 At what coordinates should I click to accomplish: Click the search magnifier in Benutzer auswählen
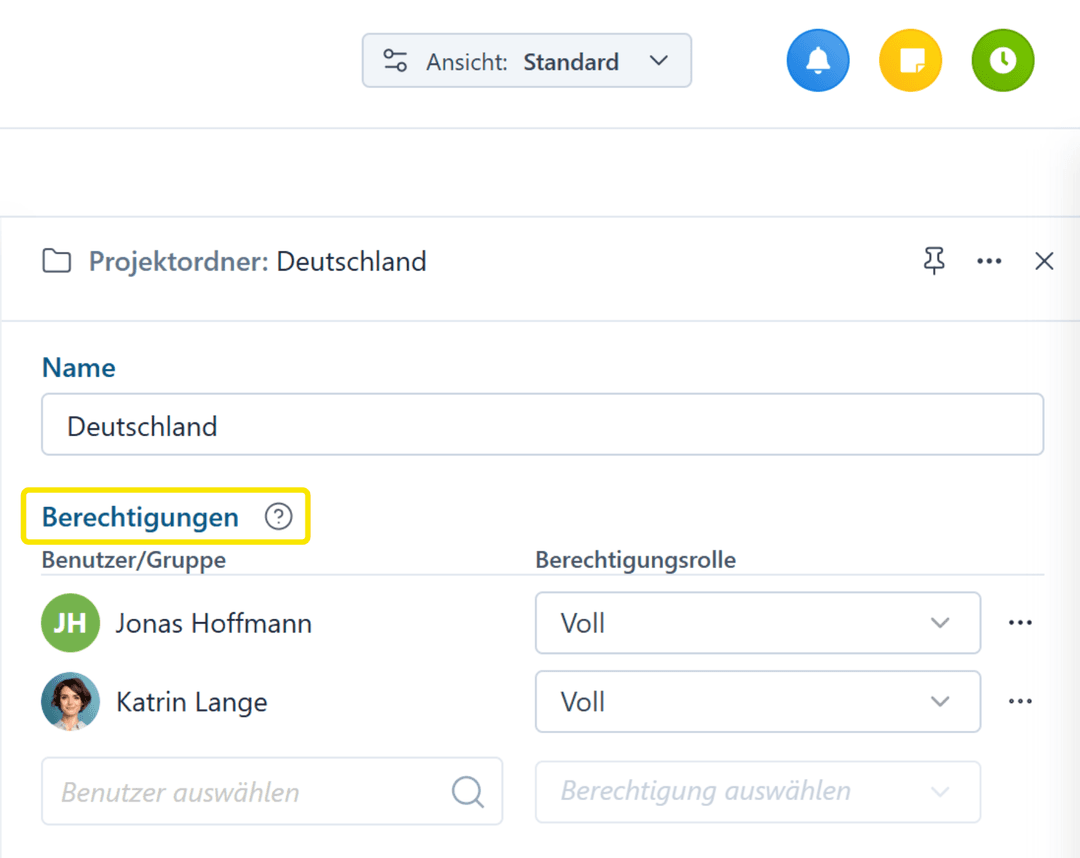click(x=467, y=792)
